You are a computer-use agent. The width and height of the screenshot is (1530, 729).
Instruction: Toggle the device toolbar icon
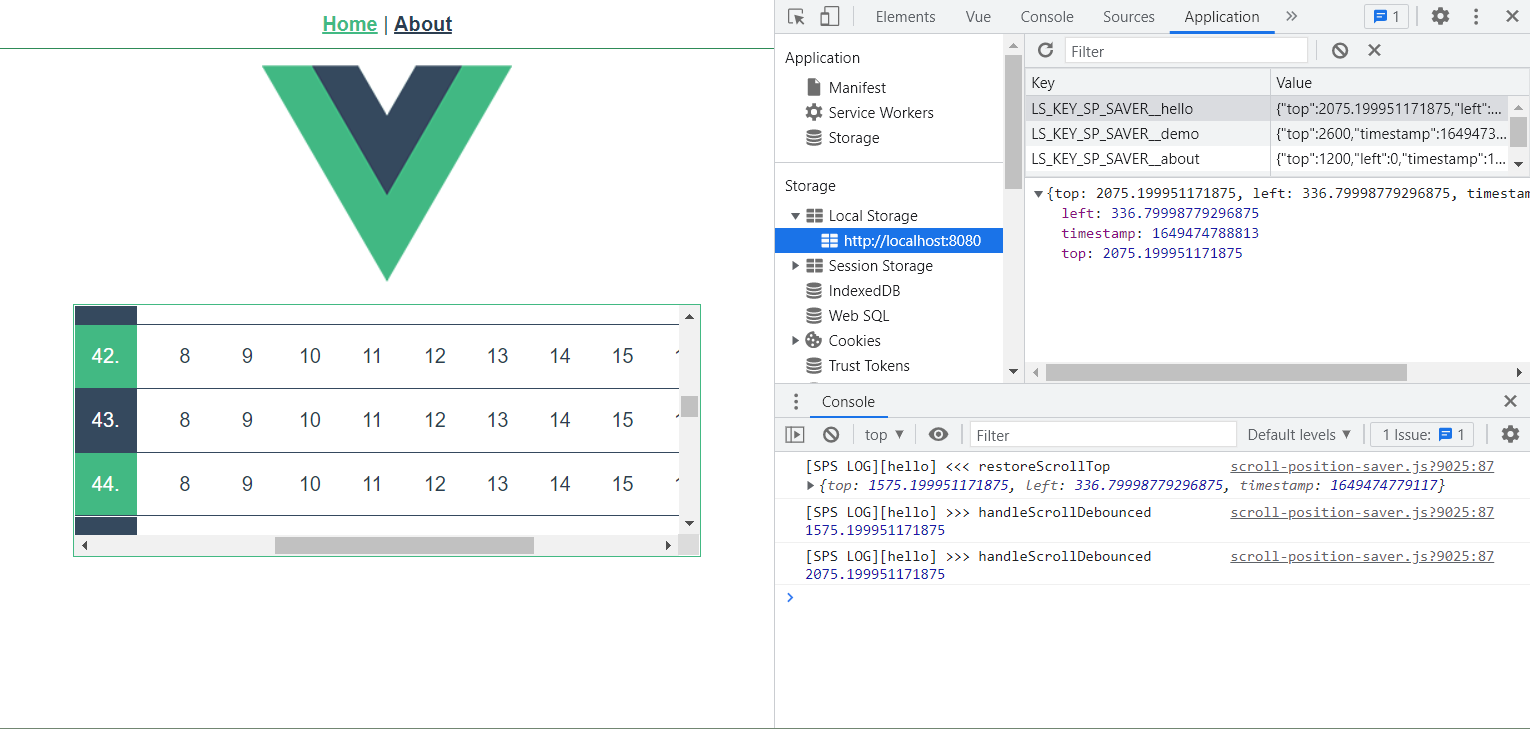(x=829, y=16)
